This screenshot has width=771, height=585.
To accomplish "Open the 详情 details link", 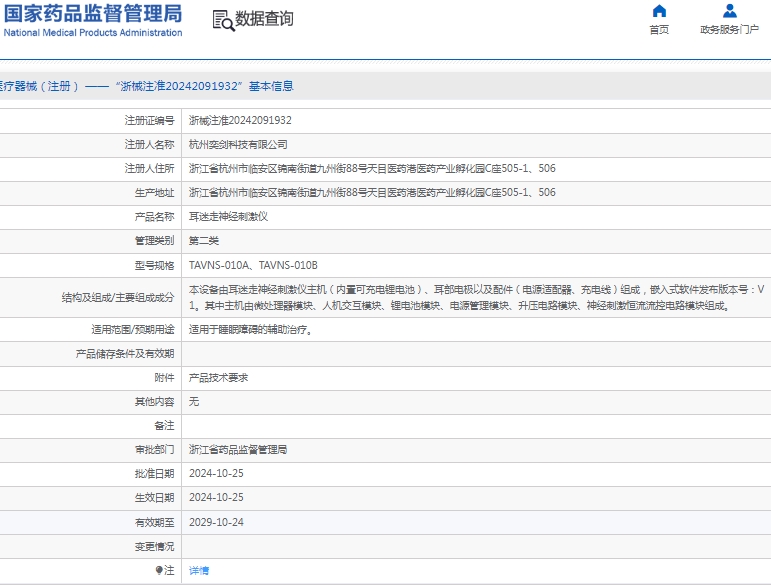I will [199, 570].
